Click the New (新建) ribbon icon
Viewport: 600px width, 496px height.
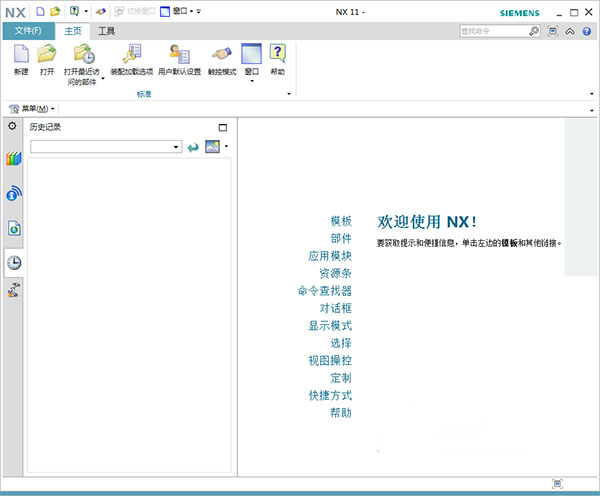(x=21, y=54)
